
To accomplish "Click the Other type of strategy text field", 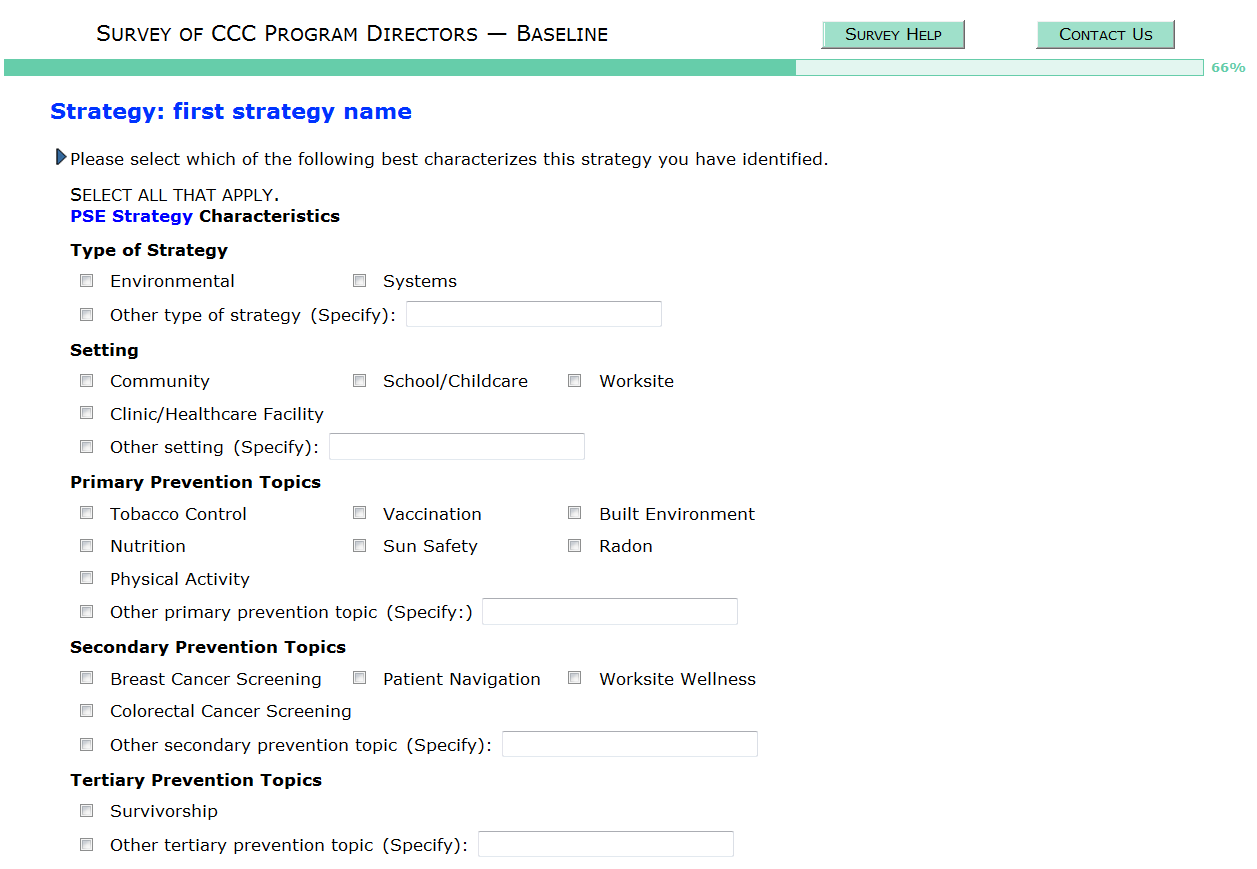I will point(533,314).
